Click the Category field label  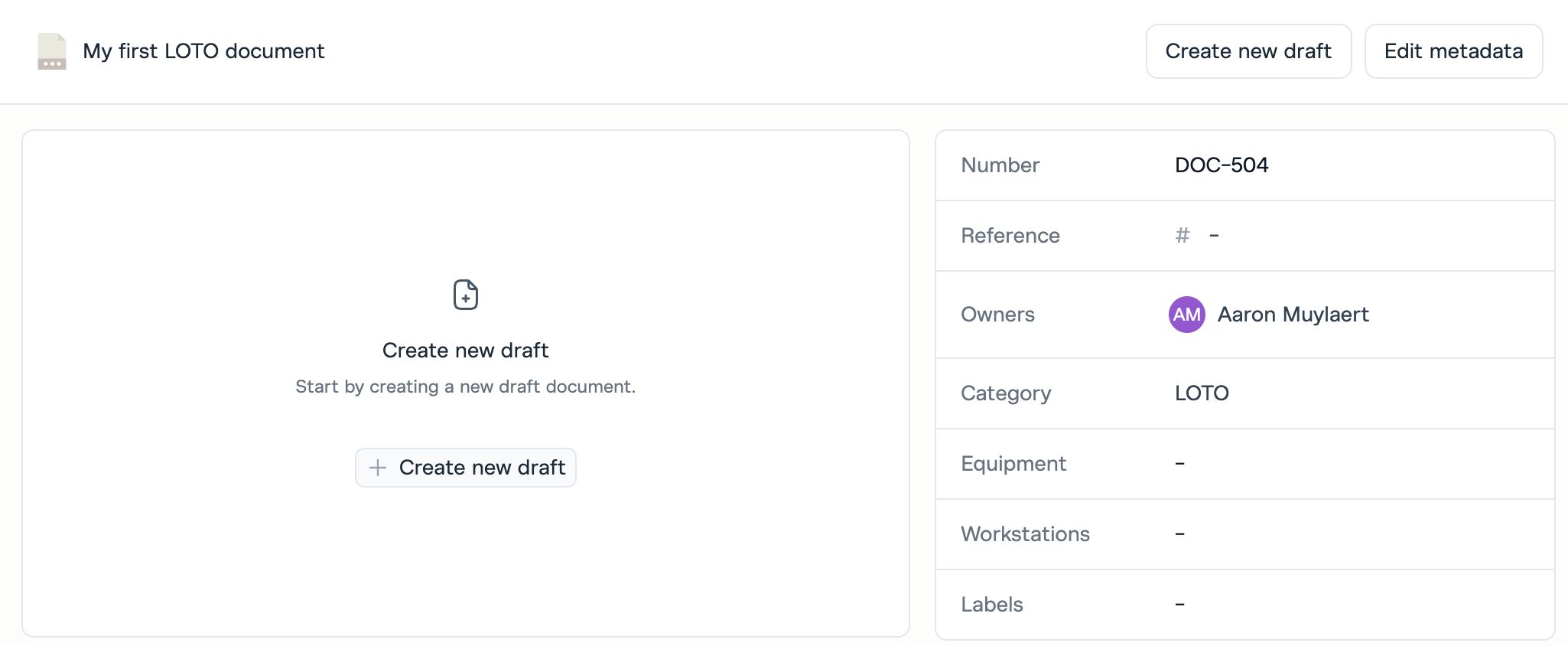[1006, 393]
